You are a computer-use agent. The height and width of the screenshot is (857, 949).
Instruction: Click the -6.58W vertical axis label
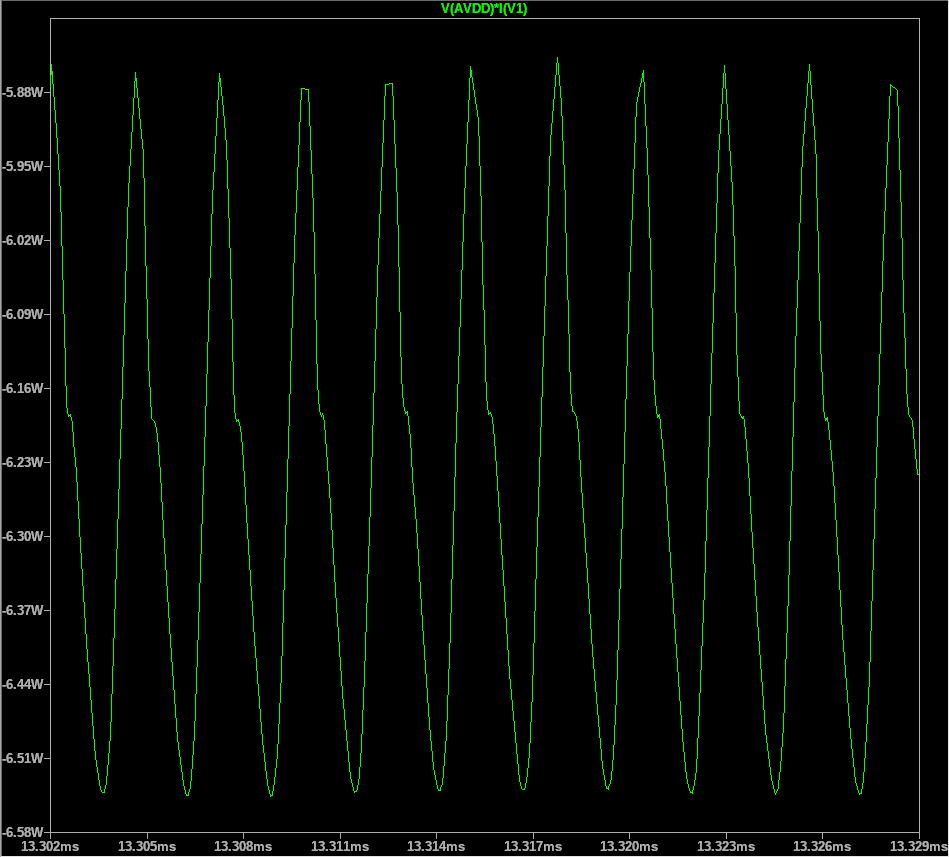pyautogui.click(x=23, y=832)
